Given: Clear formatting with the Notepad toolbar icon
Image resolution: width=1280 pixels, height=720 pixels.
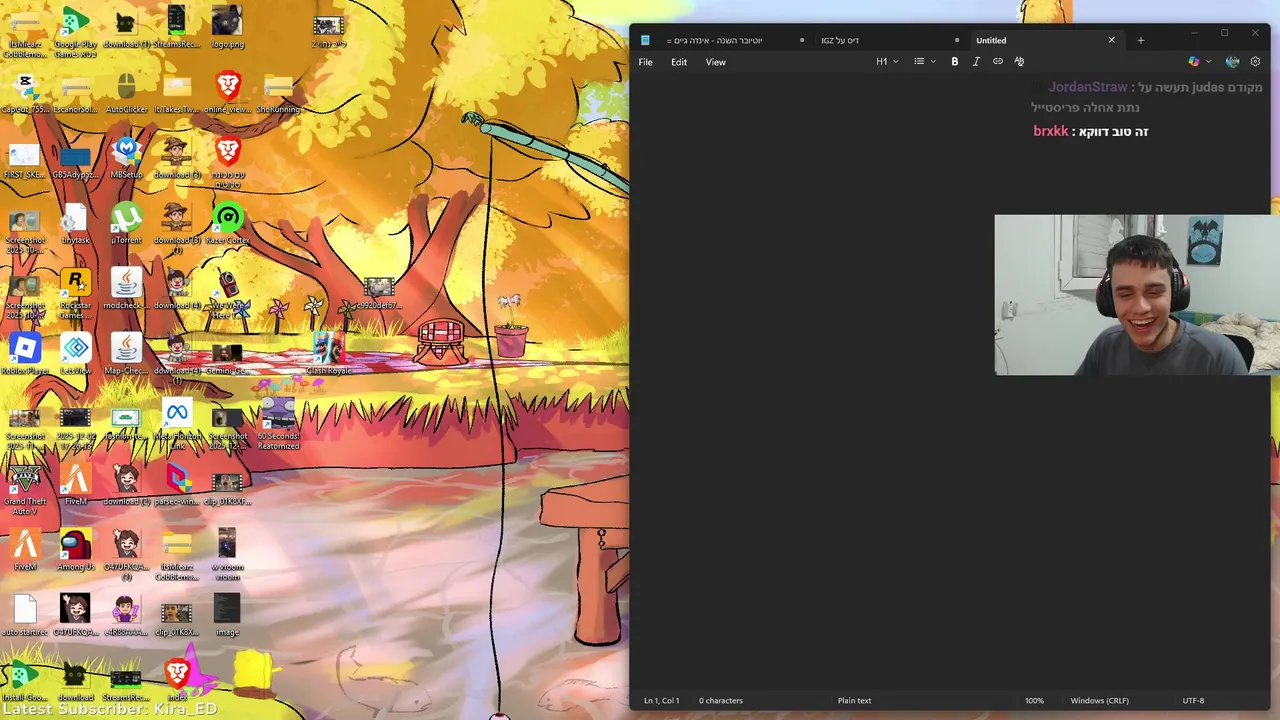Looking at the screenshot, I should (1019, 62).
